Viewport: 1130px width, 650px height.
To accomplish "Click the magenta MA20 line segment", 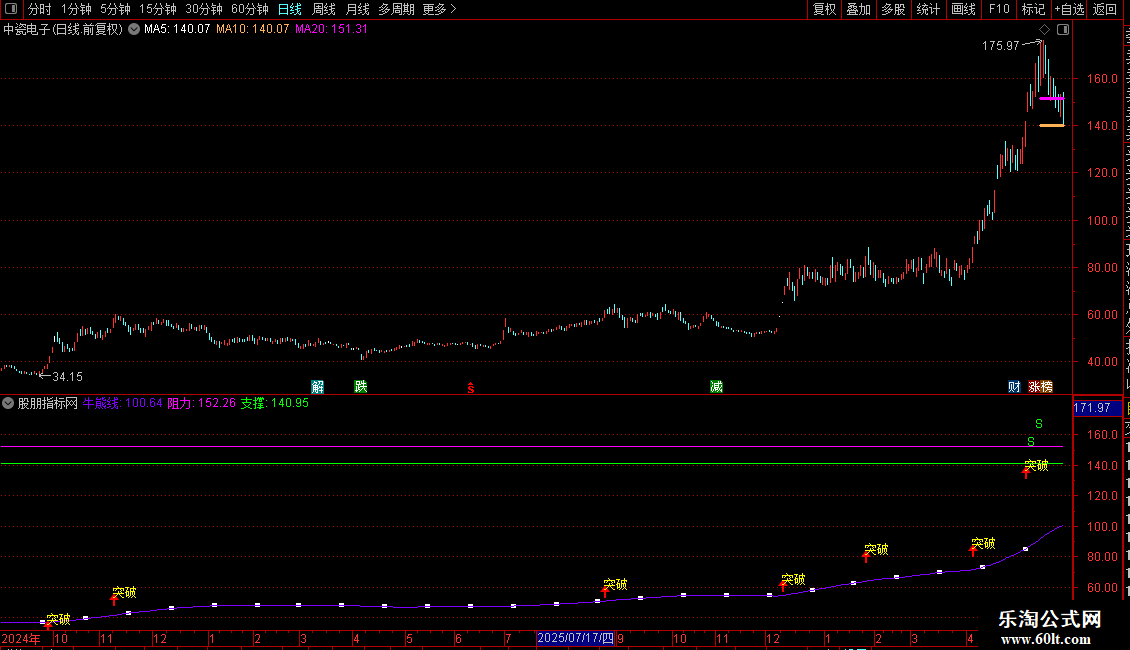I will (1052, 99).
